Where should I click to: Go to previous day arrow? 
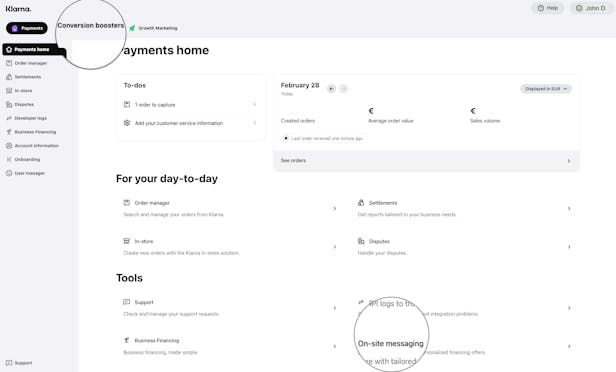[332, 89]
